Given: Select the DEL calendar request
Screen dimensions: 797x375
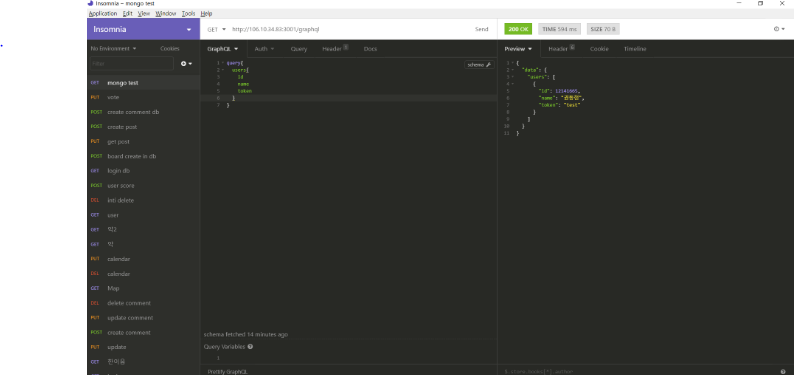Looking at the screenshot, I should tap(143, 274).
